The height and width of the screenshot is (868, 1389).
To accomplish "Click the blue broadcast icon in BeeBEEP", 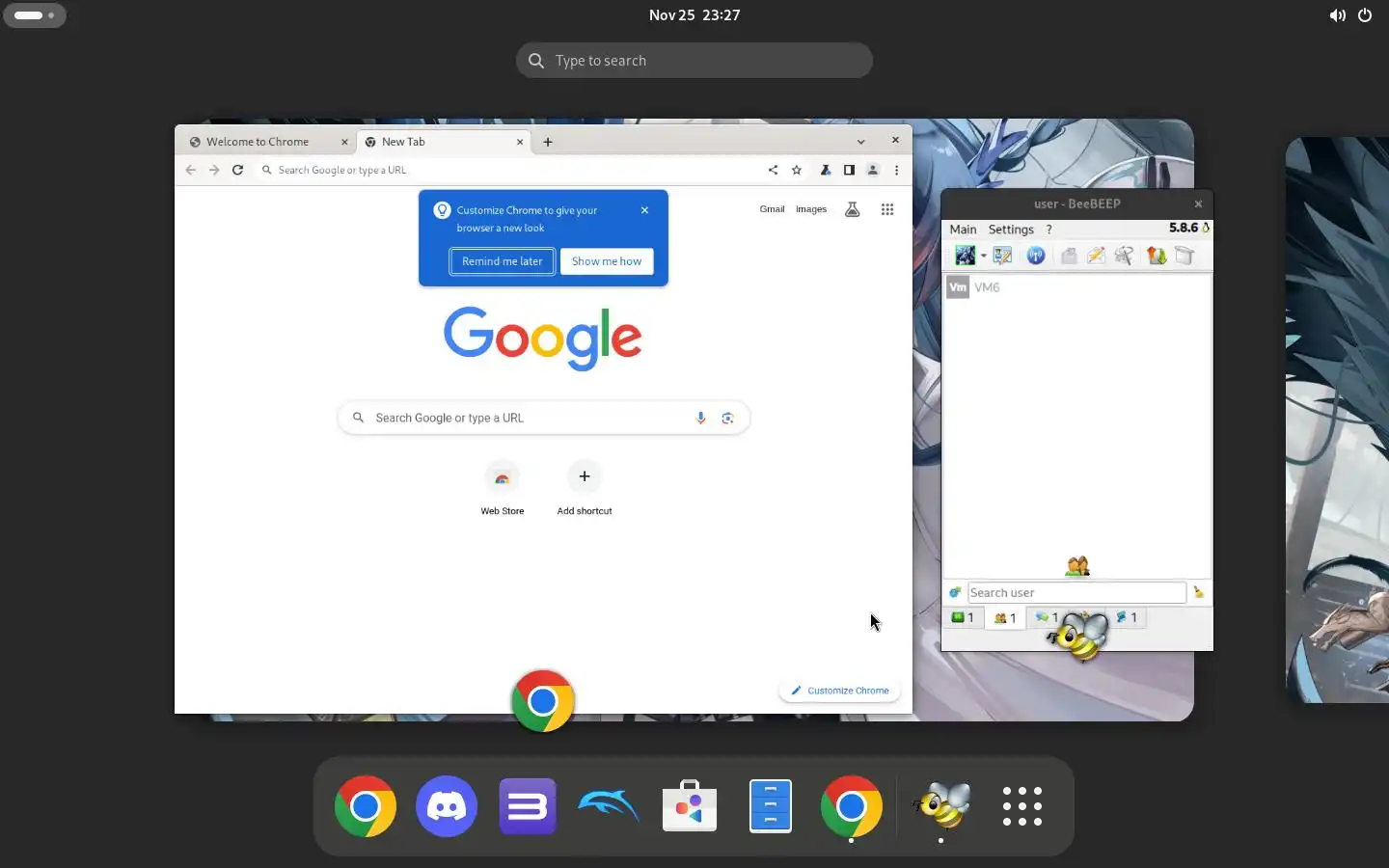I will point(1036,256).
